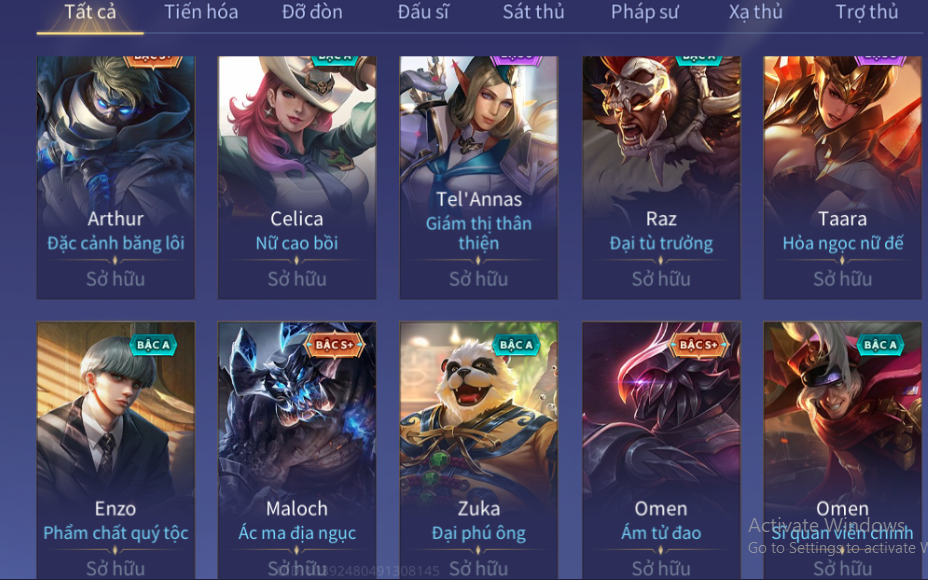
Task: Switch to the Đấu sĩ tab
Action: (x=423, y=12)
